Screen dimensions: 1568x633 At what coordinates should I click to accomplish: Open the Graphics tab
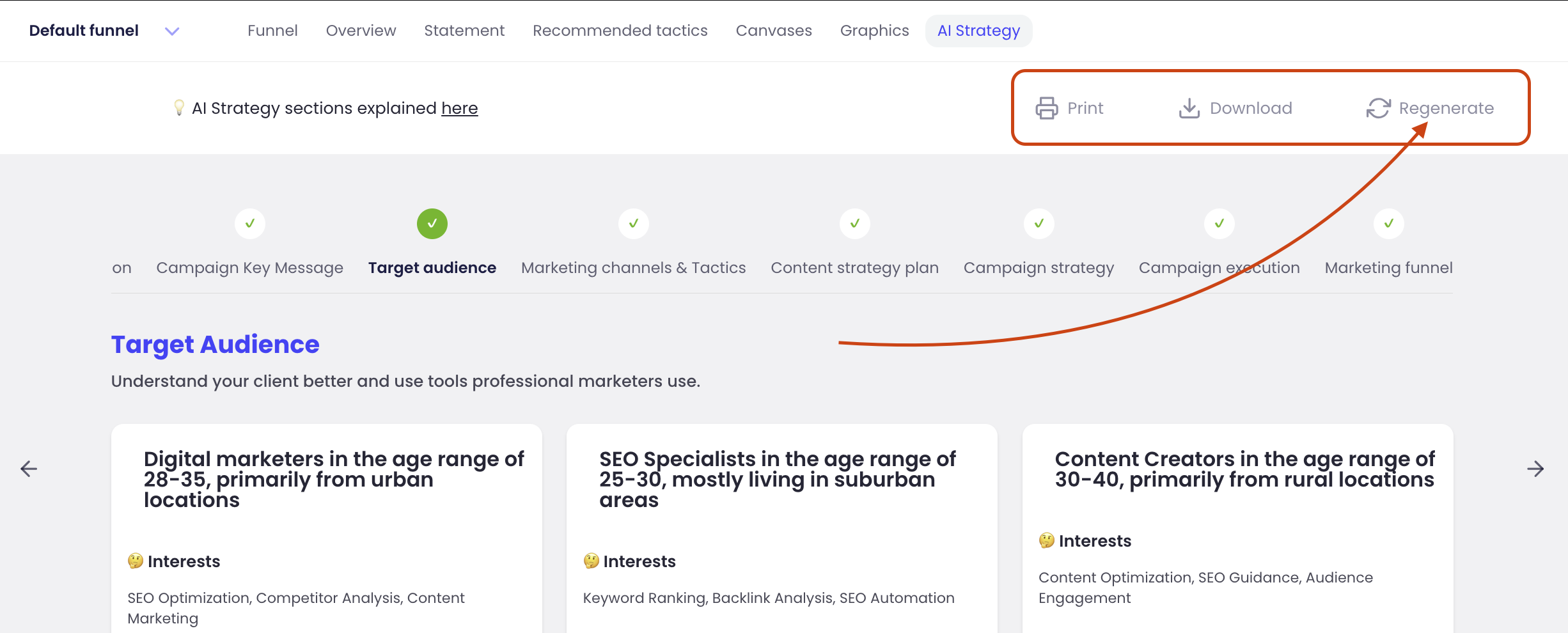874,30
